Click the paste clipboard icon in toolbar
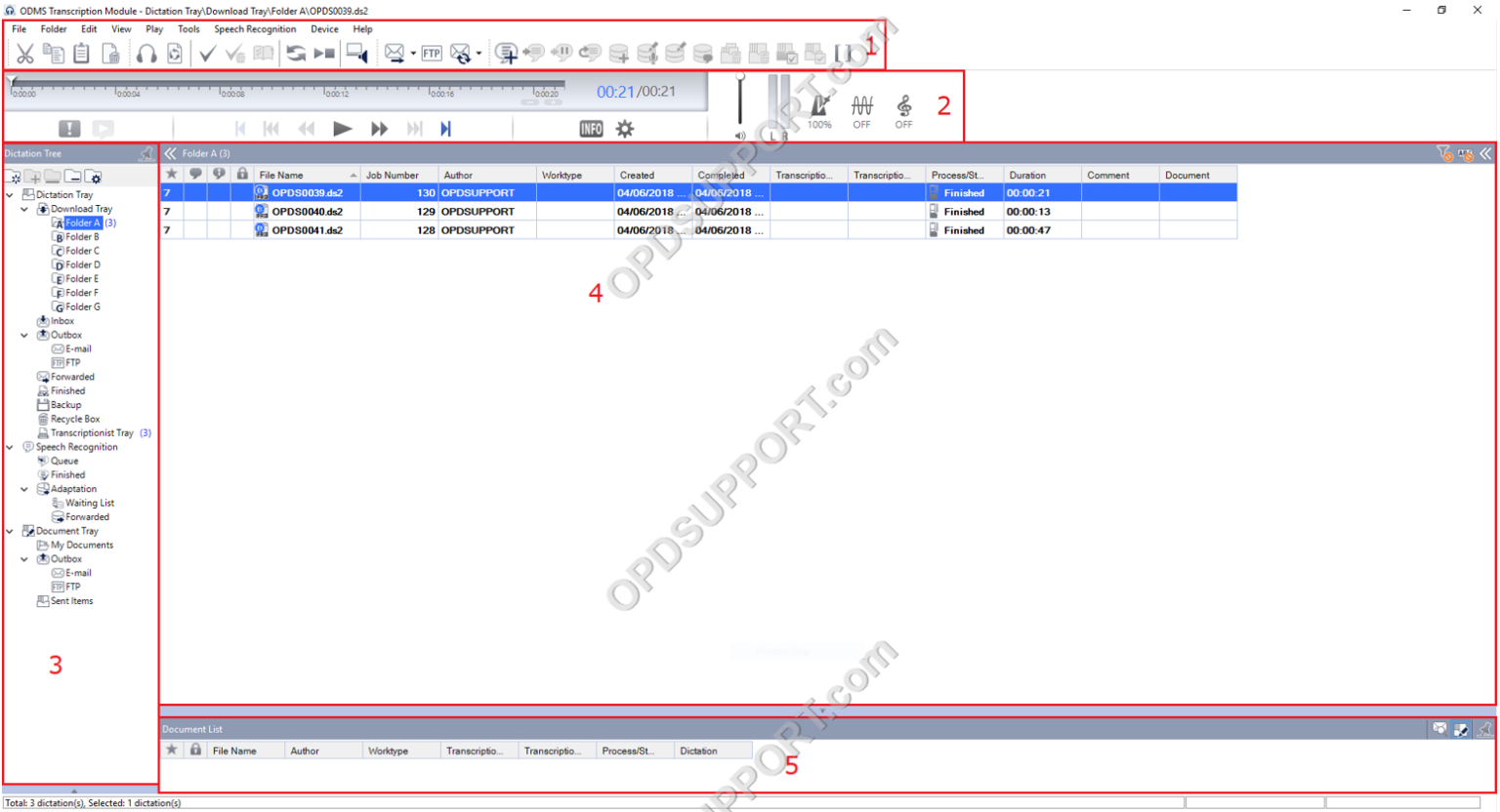 tap(82, 54)
